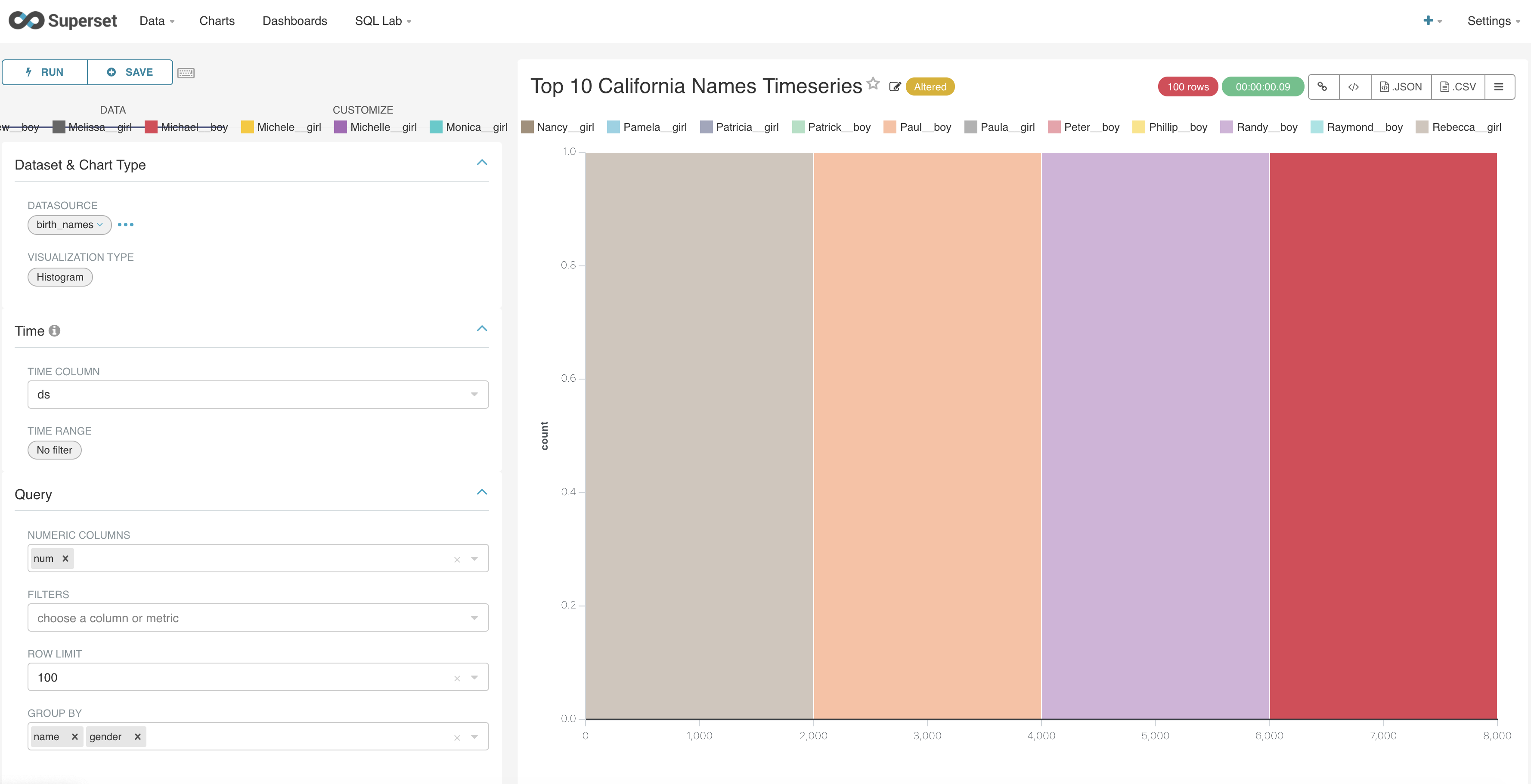Viewport: 1531px width, 784px height.
Task: Select the Rebecca__girl color swatch
Action: tap(1421, 127)
